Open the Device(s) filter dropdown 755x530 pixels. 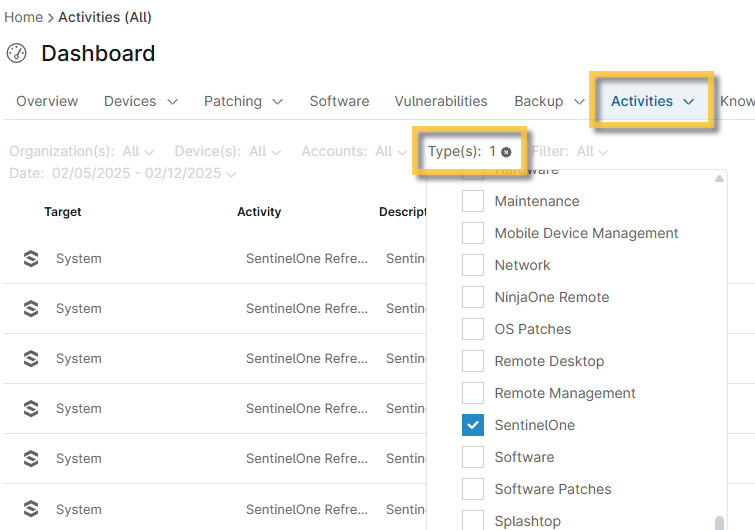220,152
